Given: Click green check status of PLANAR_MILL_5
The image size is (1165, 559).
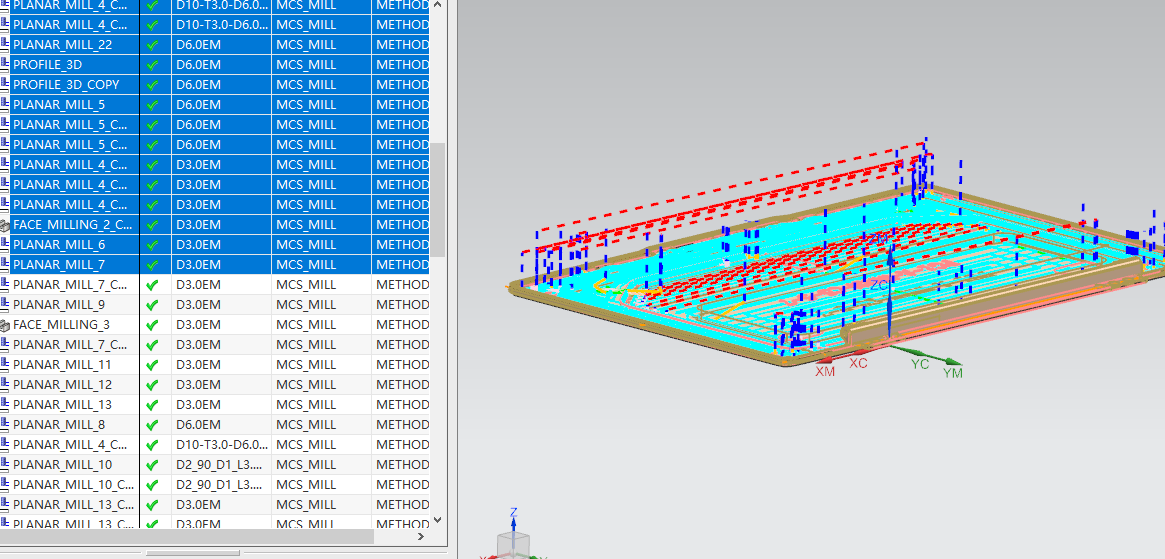Looking at the screenshot, I should (x=153, y=105).
